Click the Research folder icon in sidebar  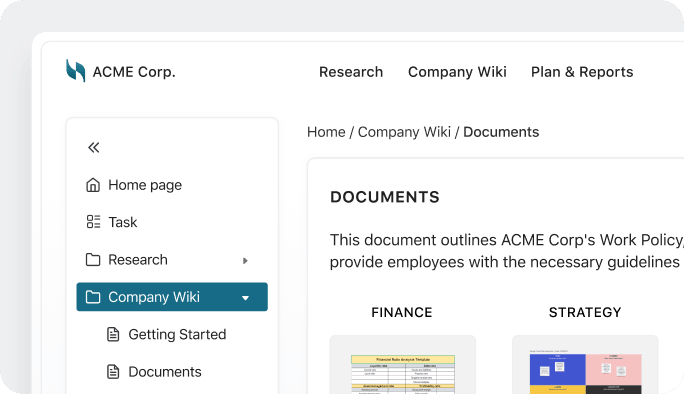93,260
